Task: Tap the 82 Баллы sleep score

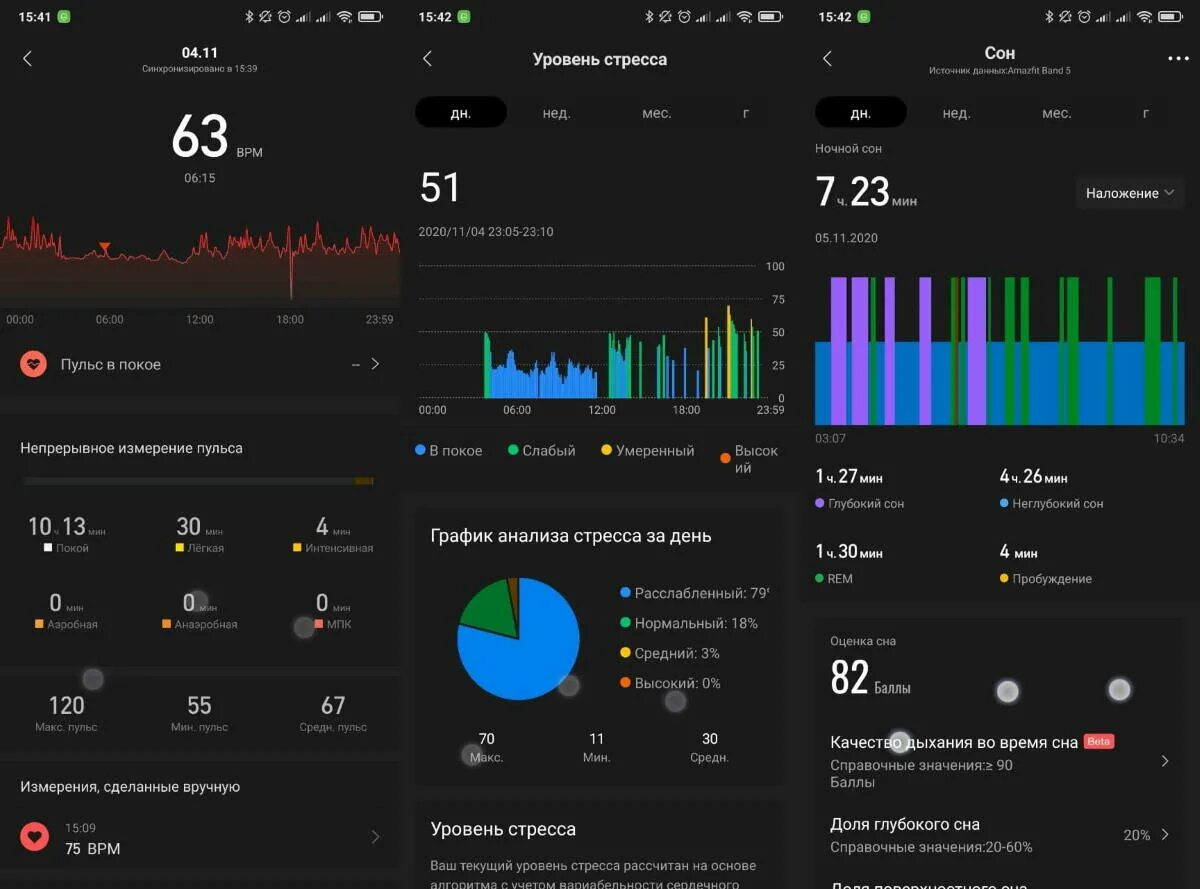Action: pos(870,678)
